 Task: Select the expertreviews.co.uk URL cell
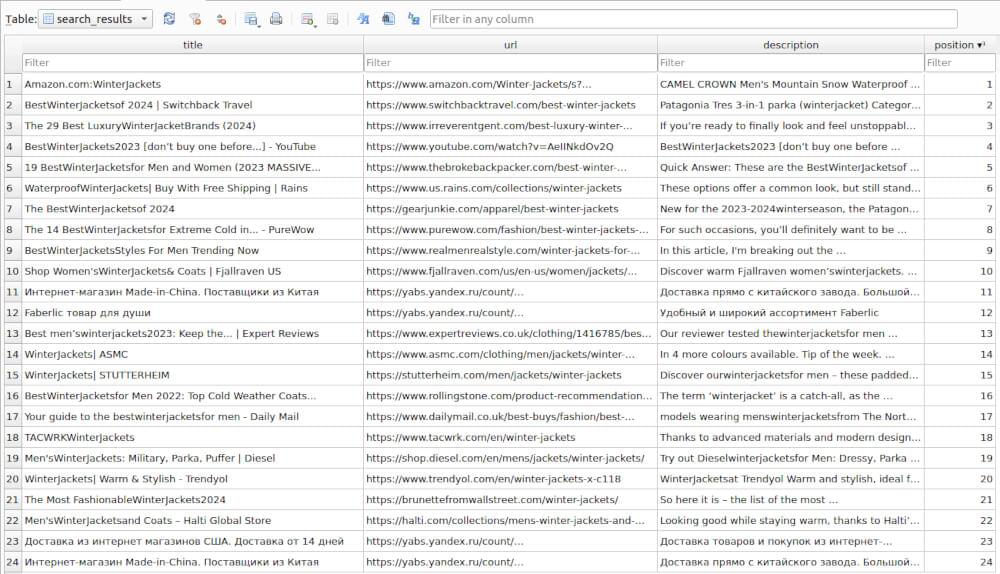click(x=510, y=334)
